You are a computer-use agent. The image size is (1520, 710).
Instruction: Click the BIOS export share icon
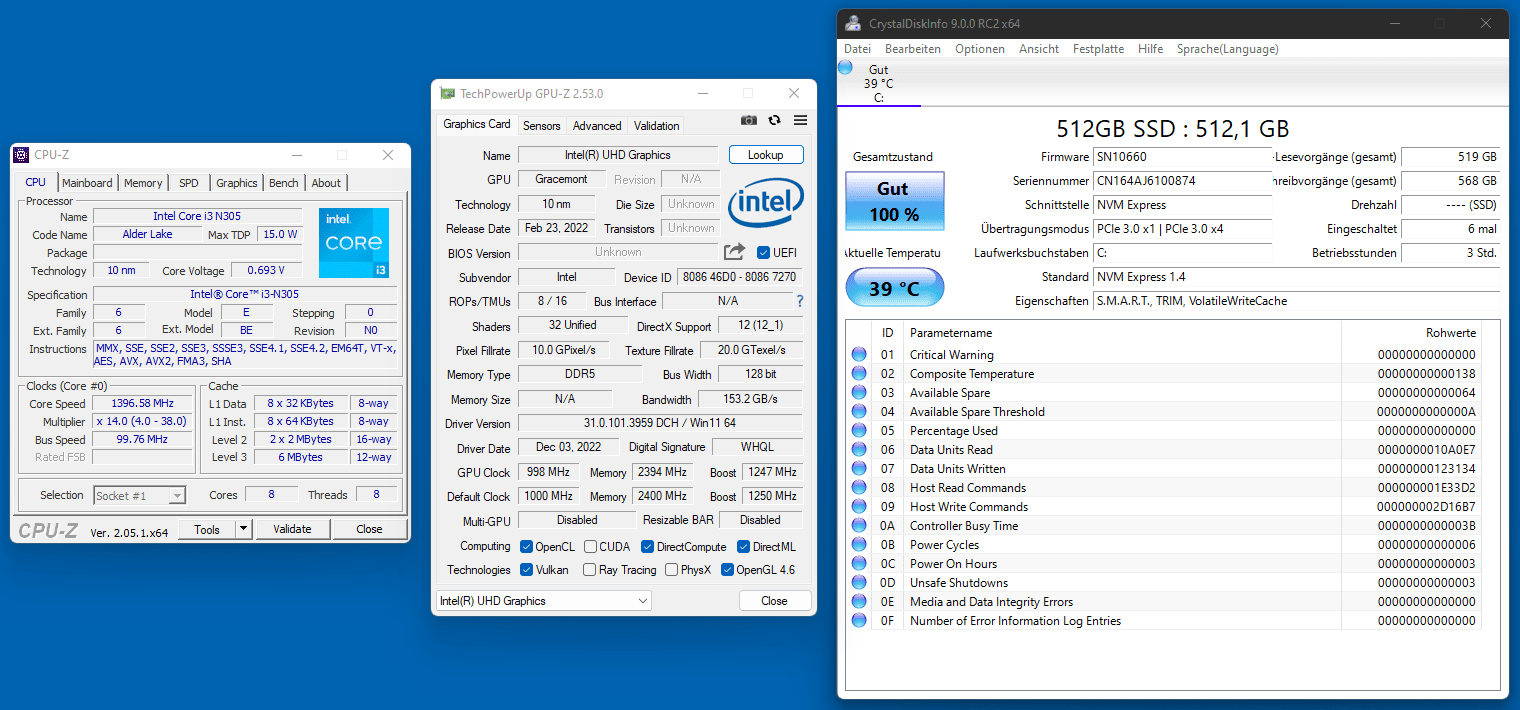coord(735,252)
